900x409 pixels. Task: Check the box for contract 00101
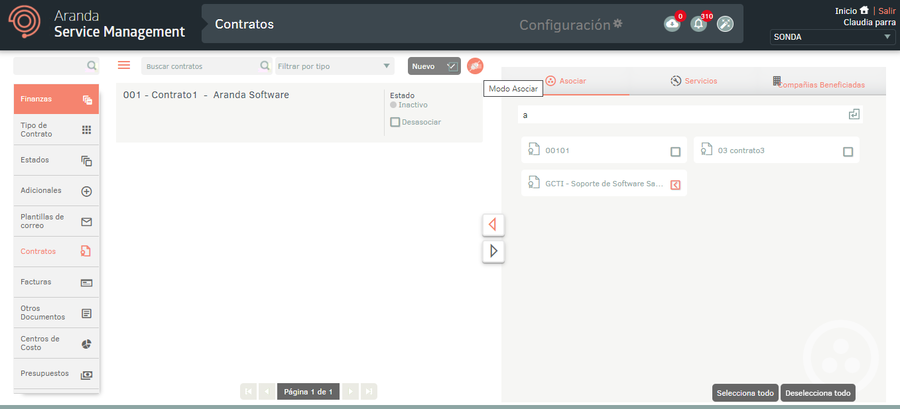tap(675, 152)
